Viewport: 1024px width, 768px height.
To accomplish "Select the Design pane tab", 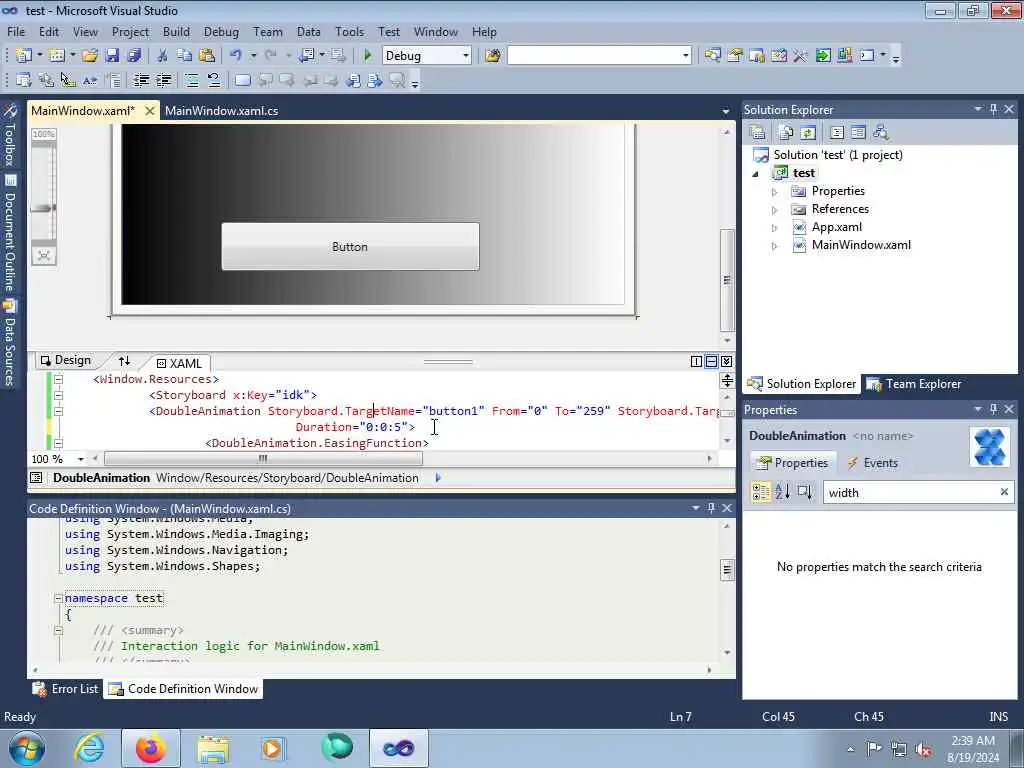I will [66, 360].
